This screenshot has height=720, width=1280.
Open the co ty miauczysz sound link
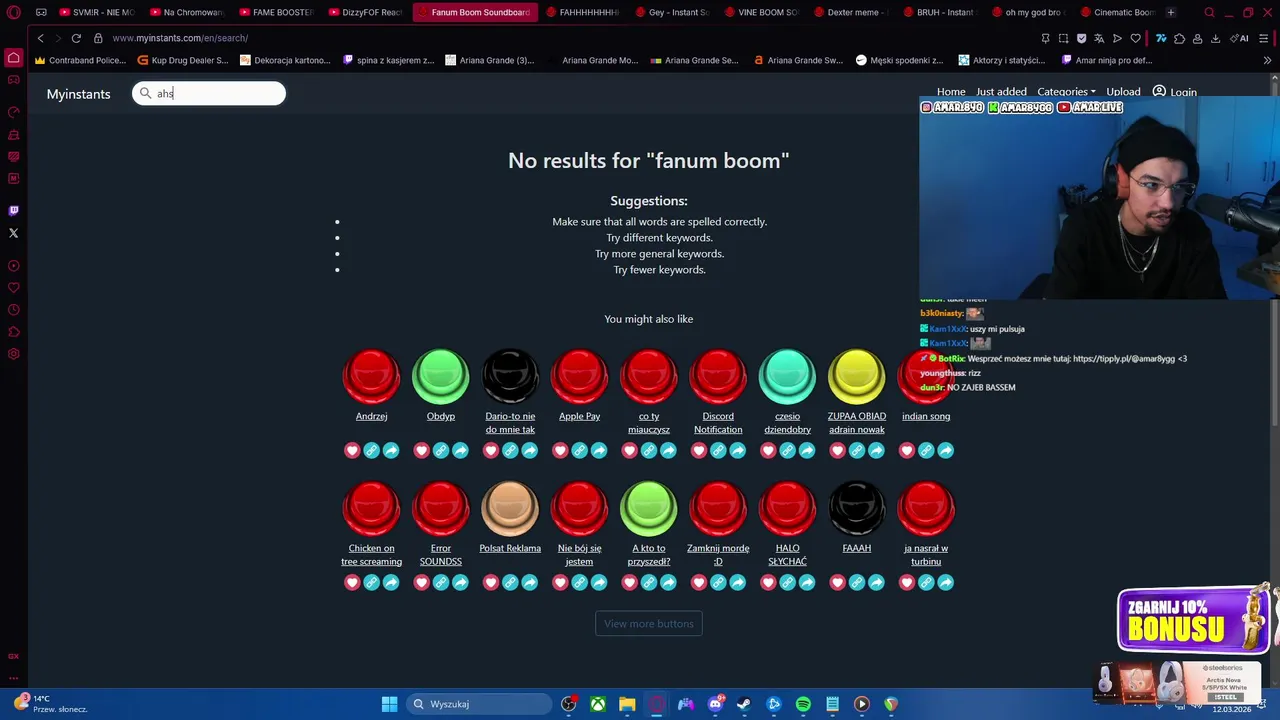[649, 423]
